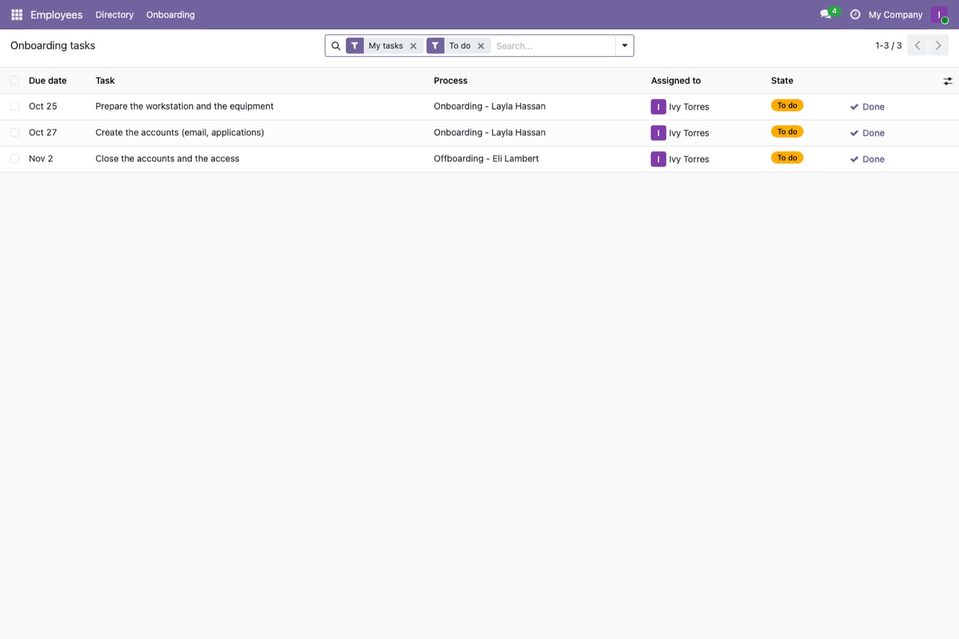Screen dimensions: 959x639
Task: Click the funnel icon of To do filter
Action: 435,46
